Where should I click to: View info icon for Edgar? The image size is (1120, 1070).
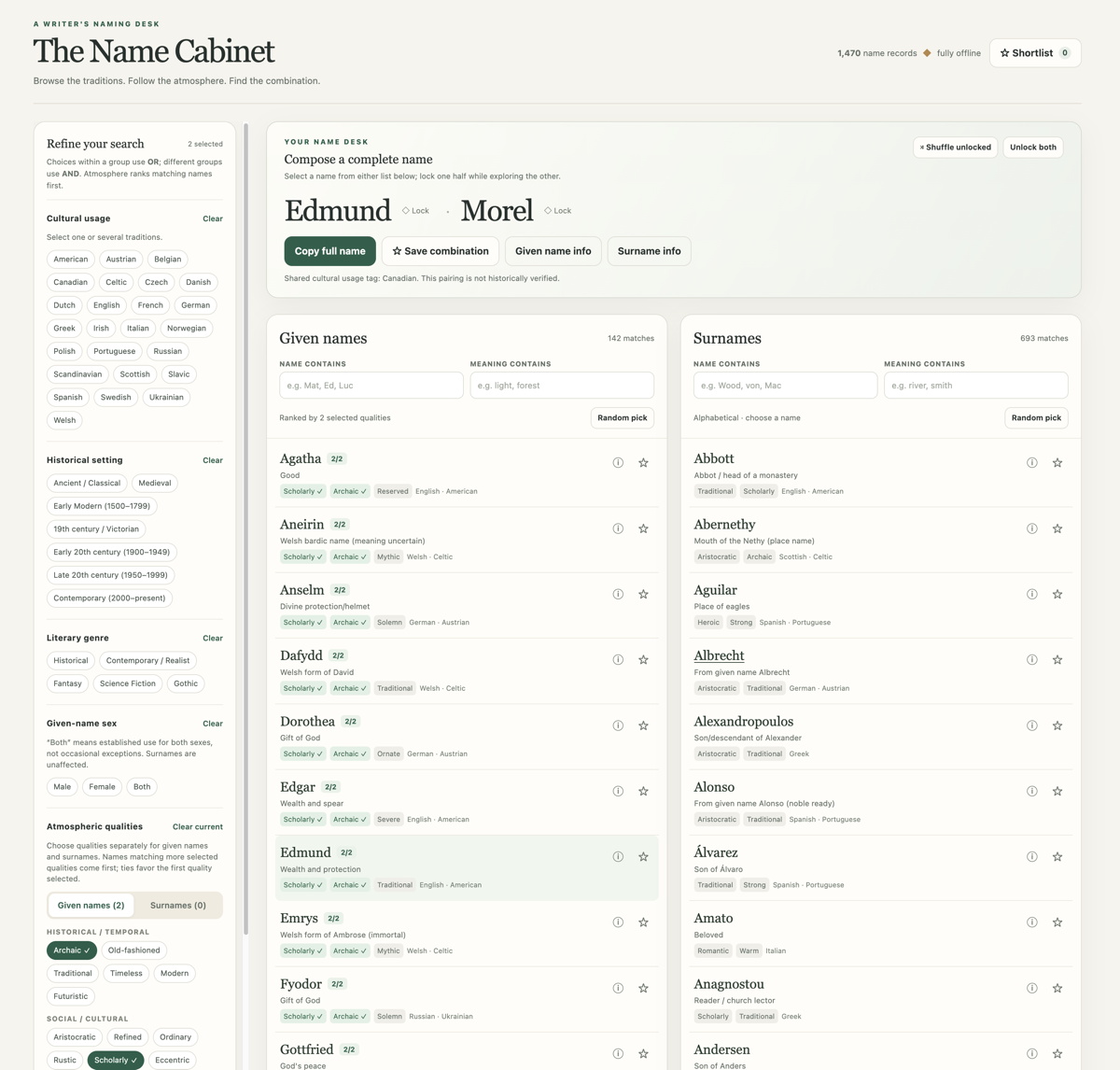(618, 791)
